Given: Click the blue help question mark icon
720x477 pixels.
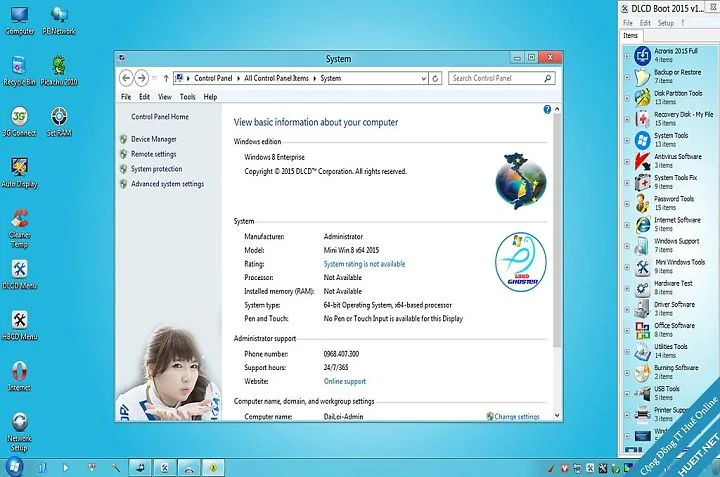Looking at the screenshot, I should click(x=547, y=109).
